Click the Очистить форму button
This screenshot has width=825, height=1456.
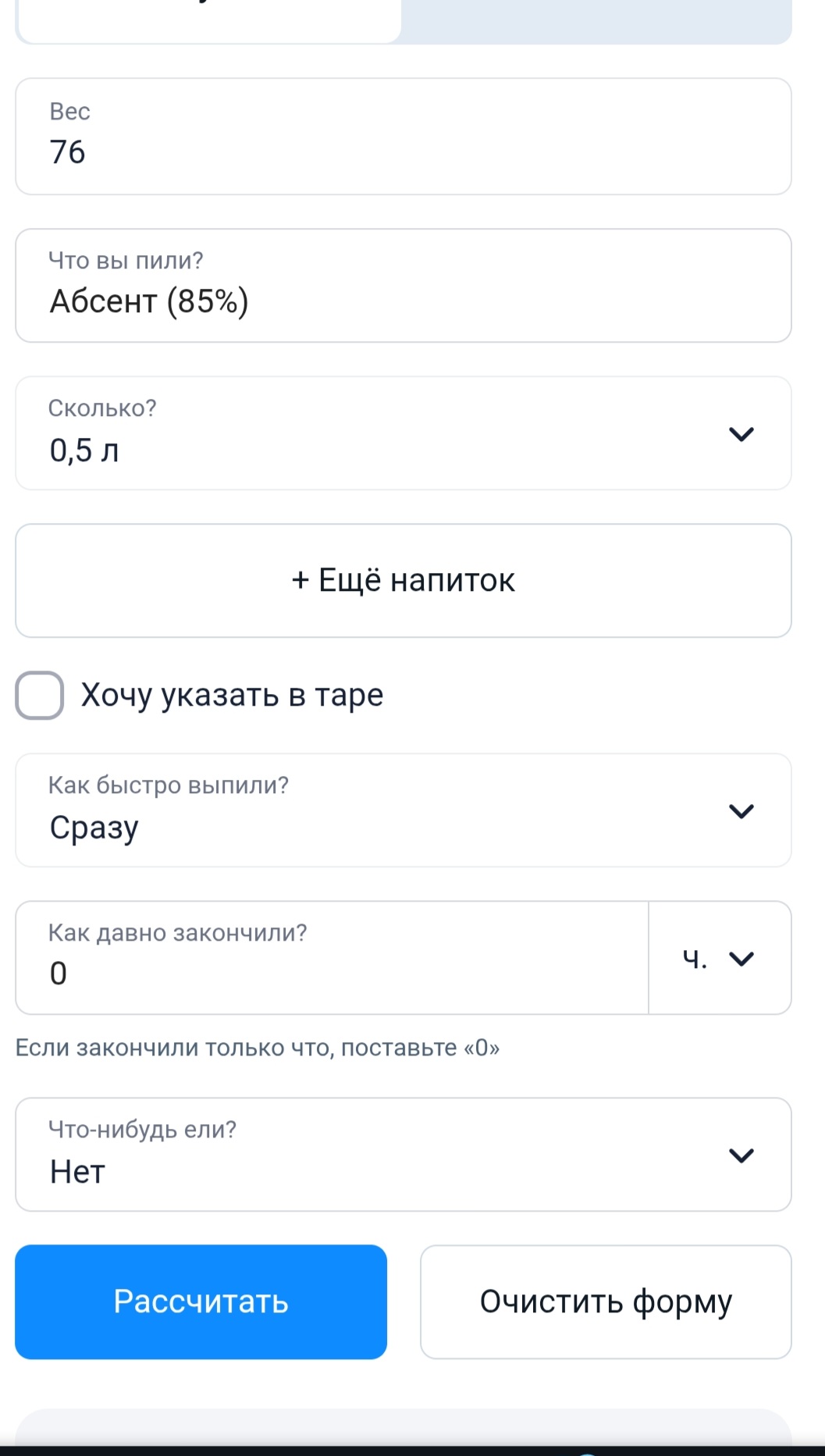point(606,1302)
